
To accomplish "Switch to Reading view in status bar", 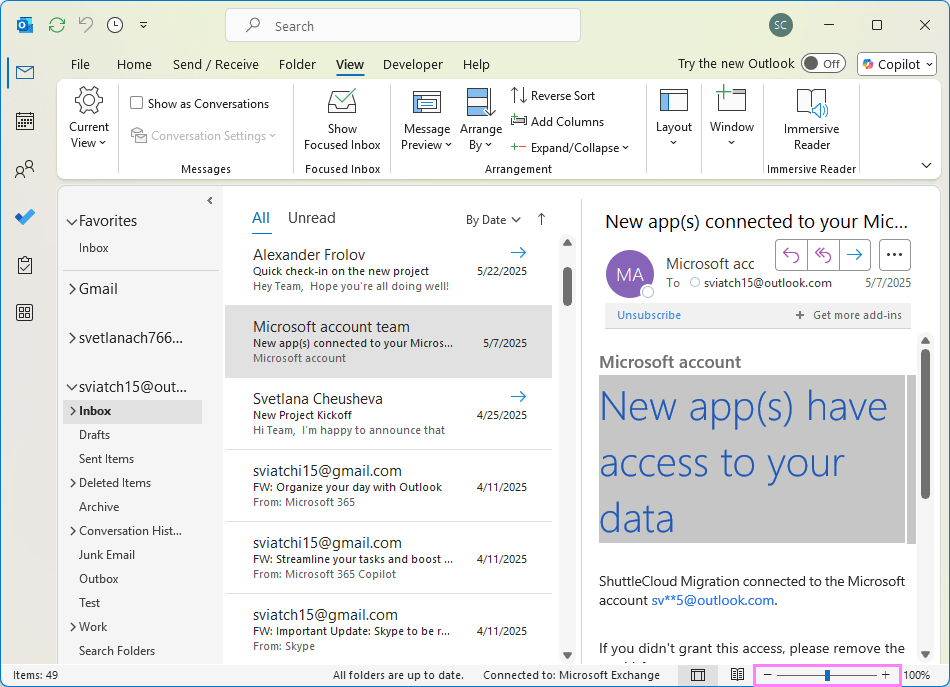I will [737, 675].
